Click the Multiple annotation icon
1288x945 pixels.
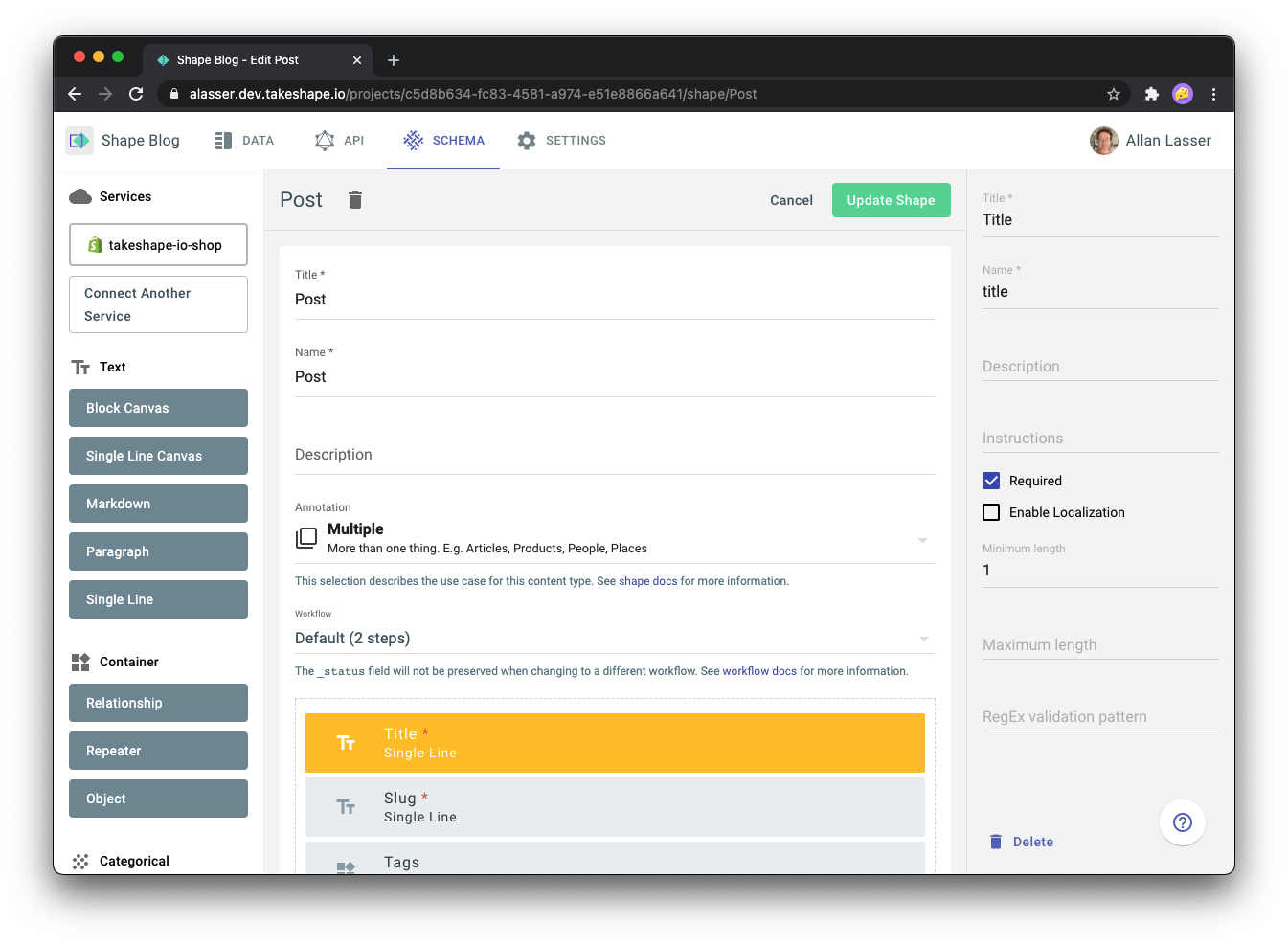pos(306,538)
